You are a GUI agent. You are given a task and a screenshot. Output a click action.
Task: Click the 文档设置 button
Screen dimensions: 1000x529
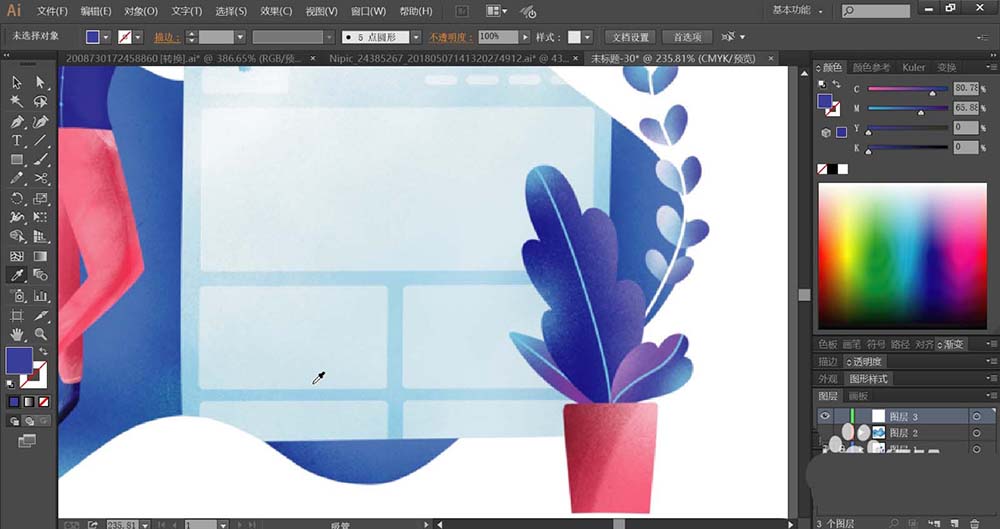click(x=631, y=37)
